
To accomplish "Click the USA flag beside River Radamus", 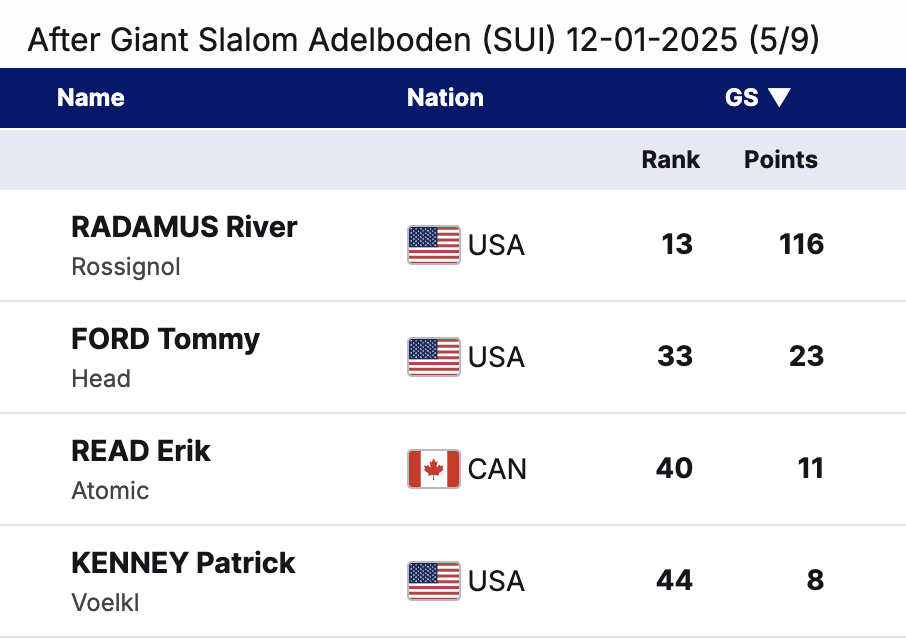I will click(x=433, y=245).
